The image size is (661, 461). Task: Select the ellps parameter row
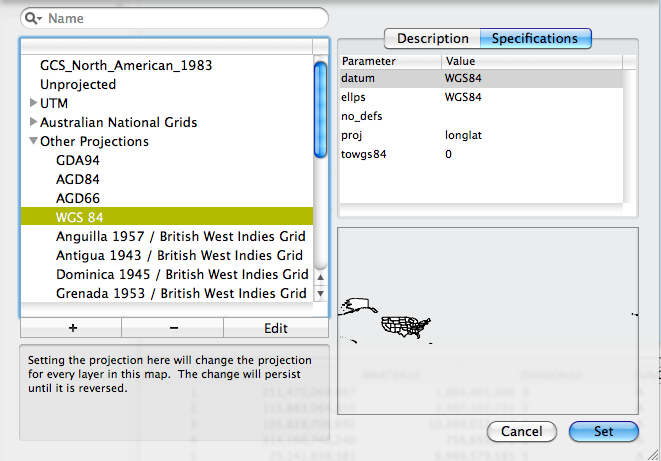point(480,97)
